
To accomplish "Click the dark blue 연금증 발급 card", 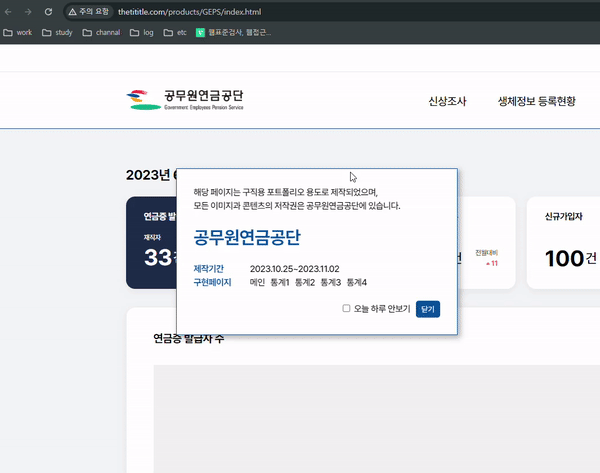I will pyautogui.click(x=151, y=243).
